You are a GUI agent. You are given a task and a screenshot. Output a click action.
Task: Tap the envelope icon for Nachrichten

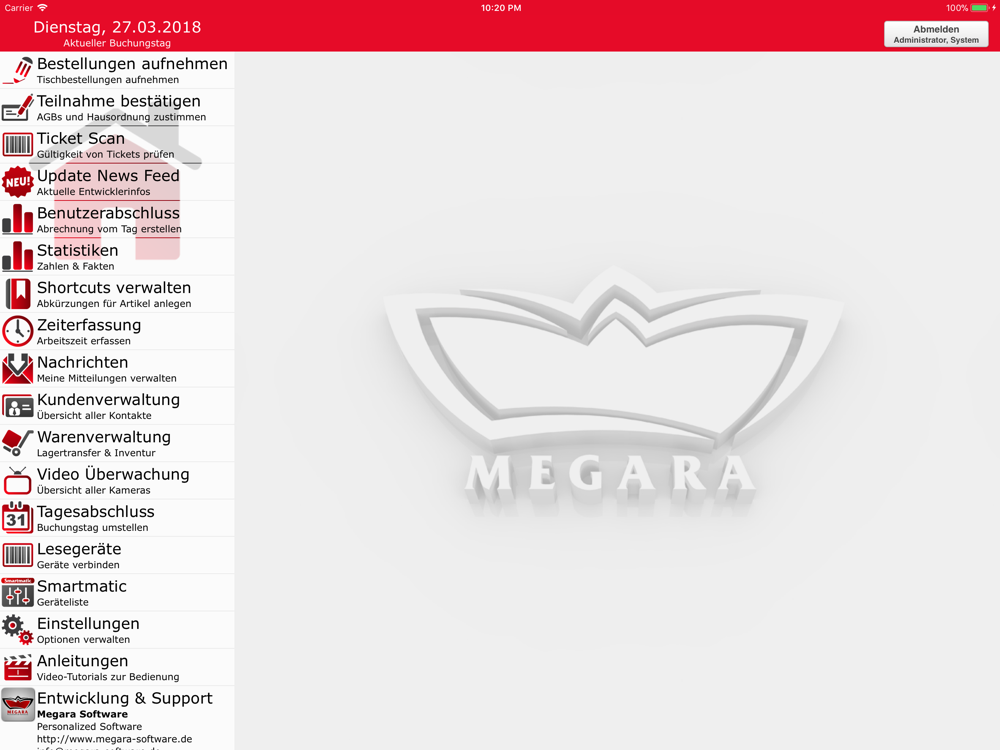[x=17, y=369]
